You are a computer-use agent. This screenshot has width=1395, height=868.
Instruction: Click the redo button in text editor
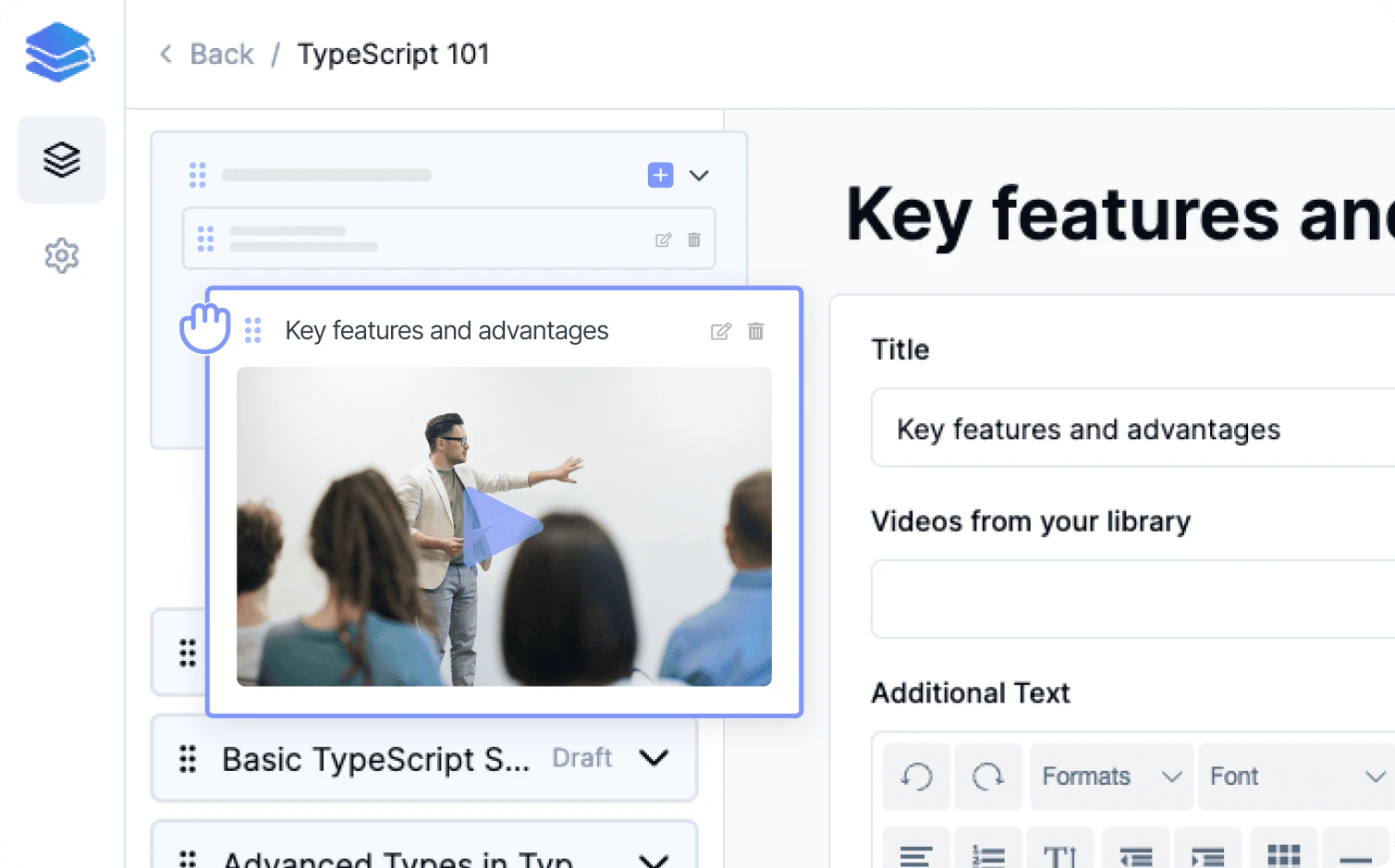coord(987,776)
